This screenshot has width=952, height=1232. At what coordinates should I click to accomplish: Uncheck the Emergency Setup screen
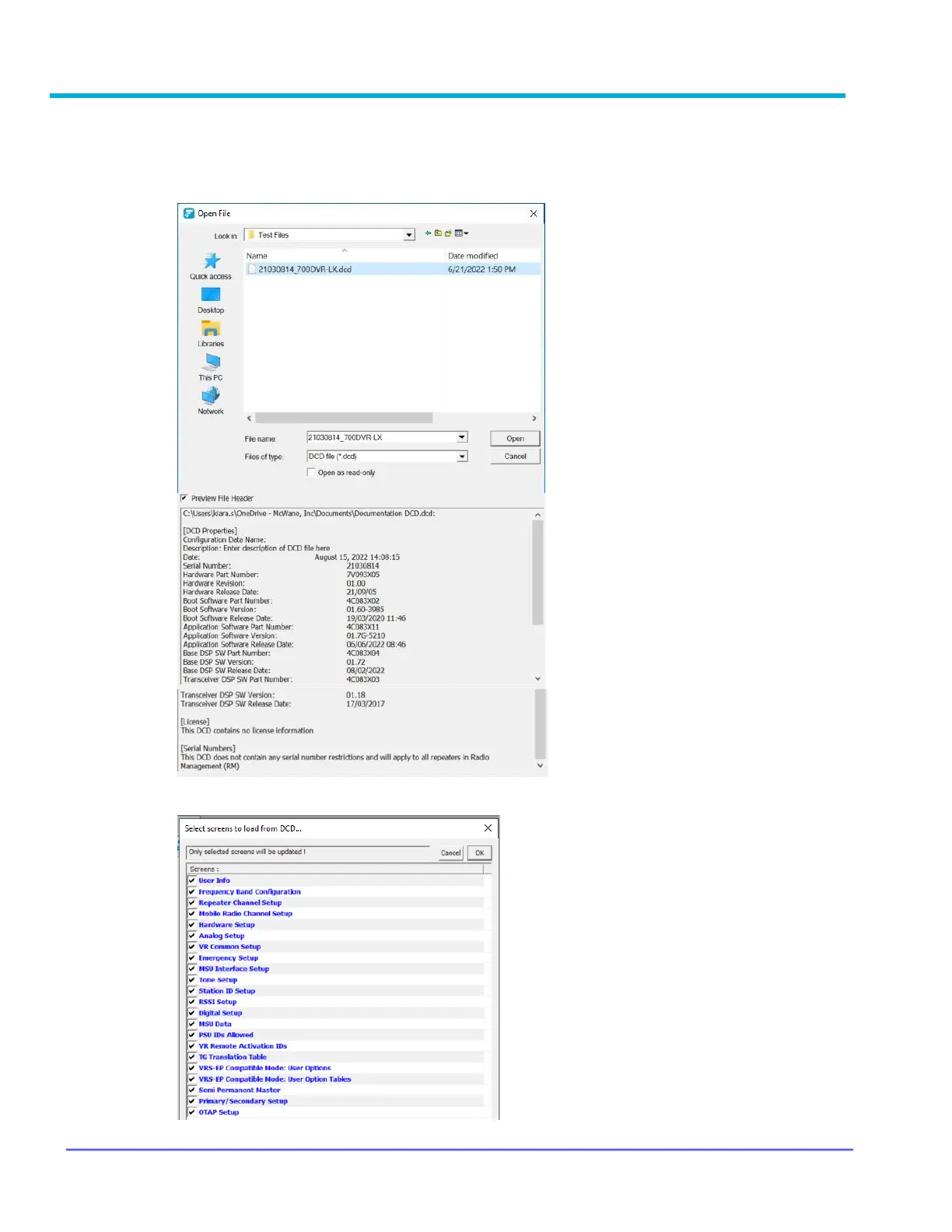click(192, 957)
